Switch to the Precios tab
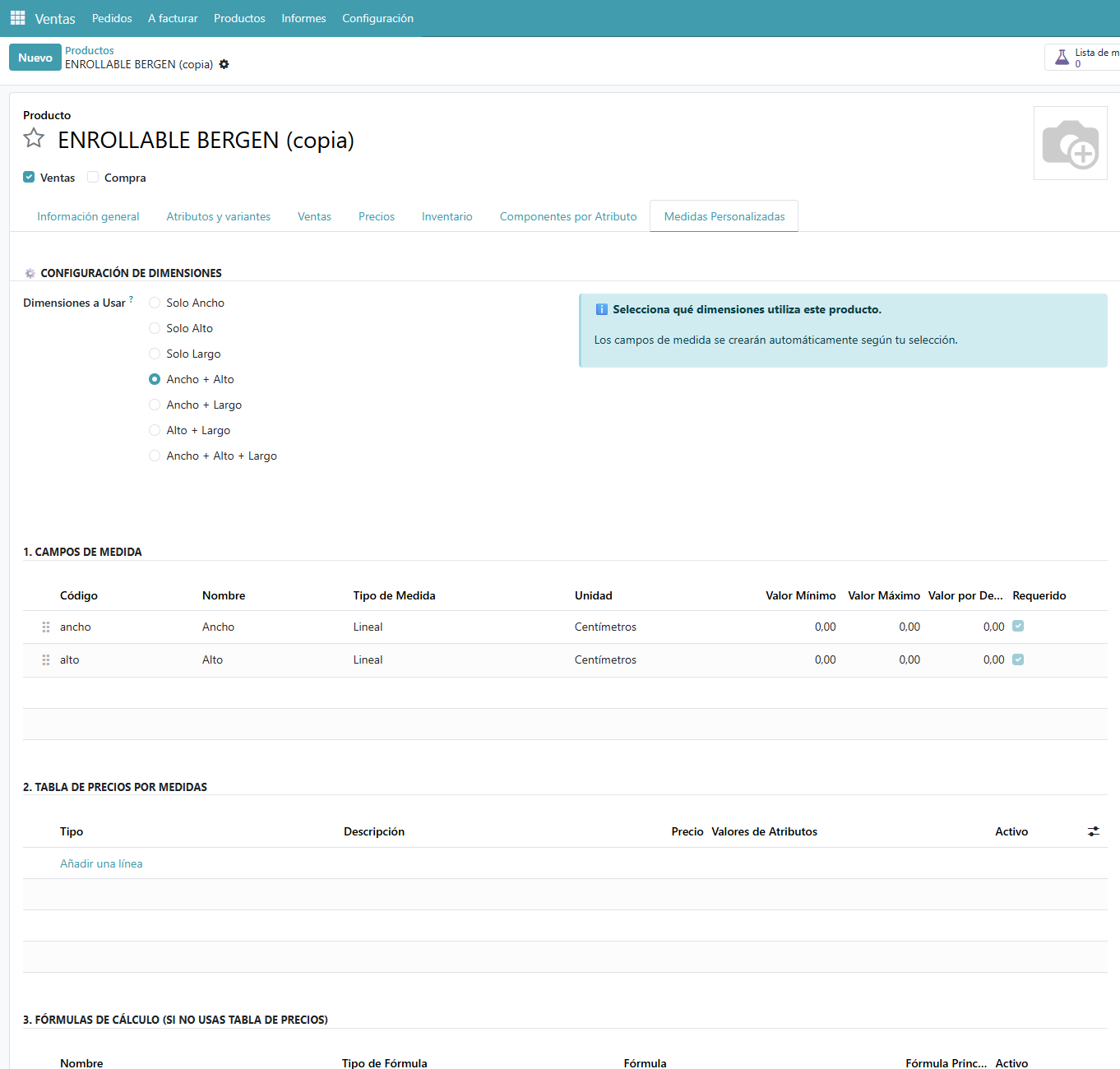The height and width of the screenshot is (1069, 1120). pos(377,216)
